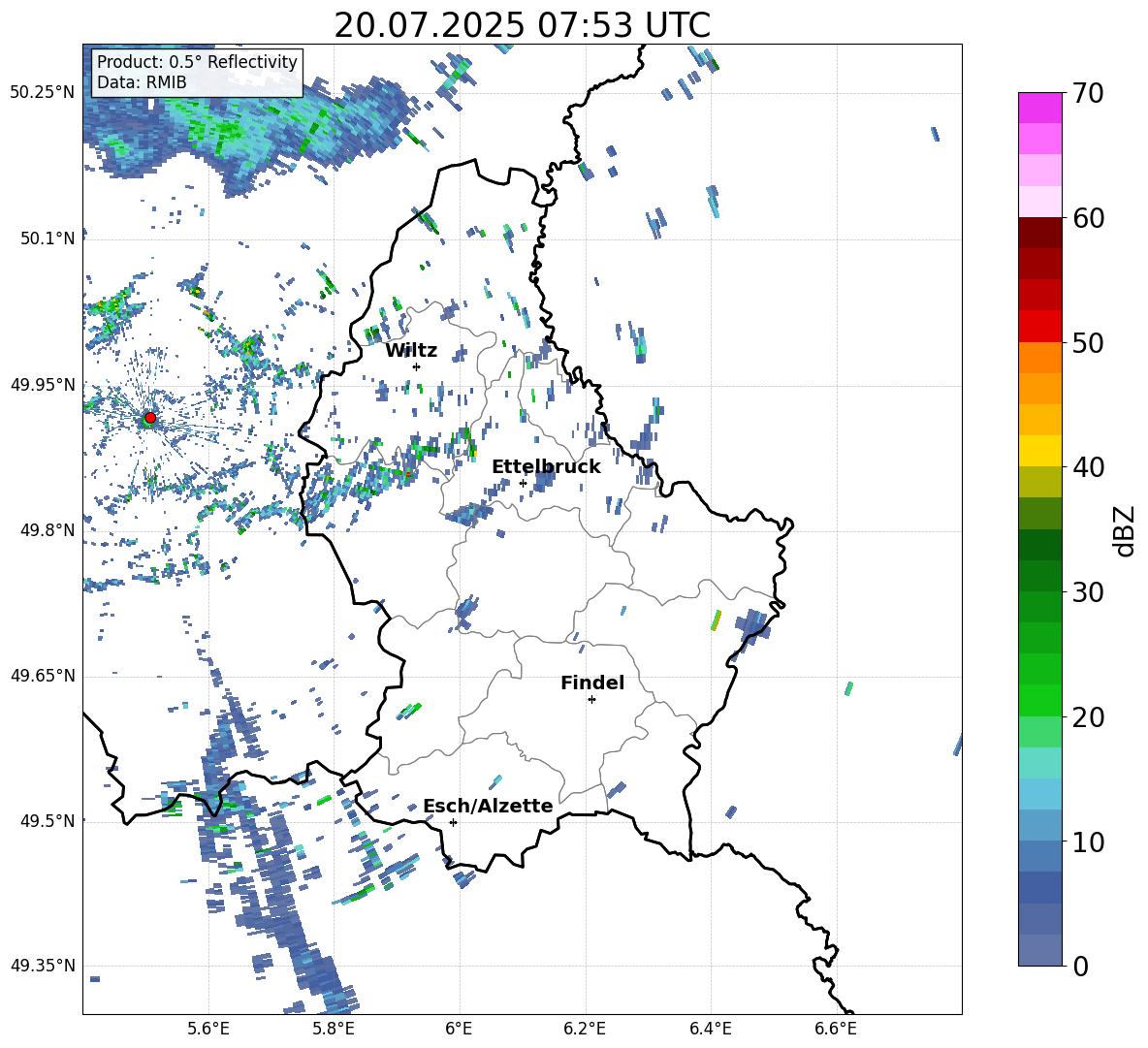Click the yellow 40 dBZ color band
Screen dimensions: 1148x1048
[1039, 451]
